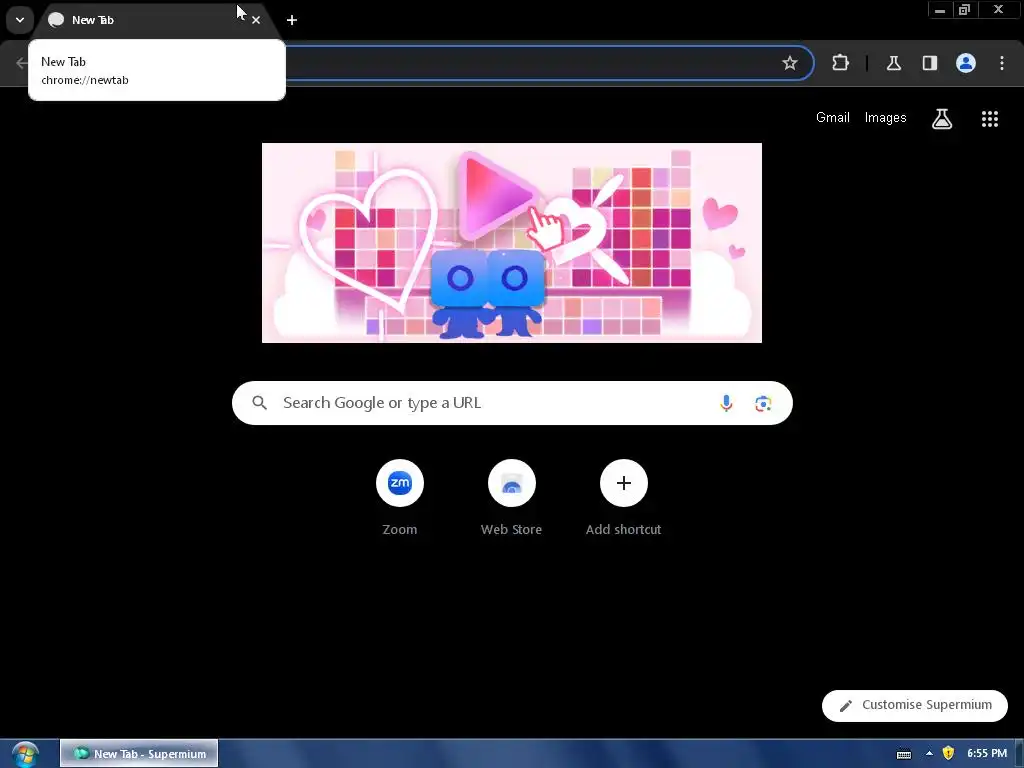Open Images link
Image resolution: width=1024 pixels, height=768 pixels.
click(x=886, y=118)
